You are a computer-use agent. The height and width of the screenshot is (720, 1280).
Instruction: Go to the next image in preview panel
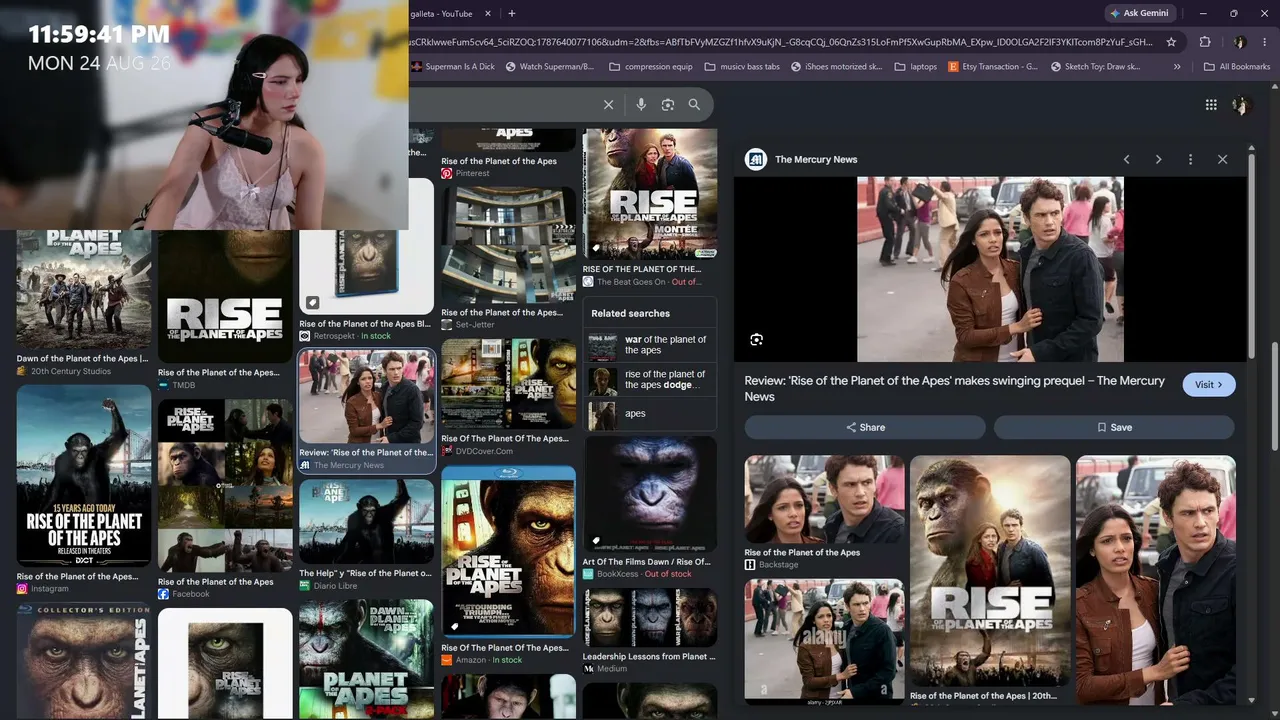coord(1159,160)
